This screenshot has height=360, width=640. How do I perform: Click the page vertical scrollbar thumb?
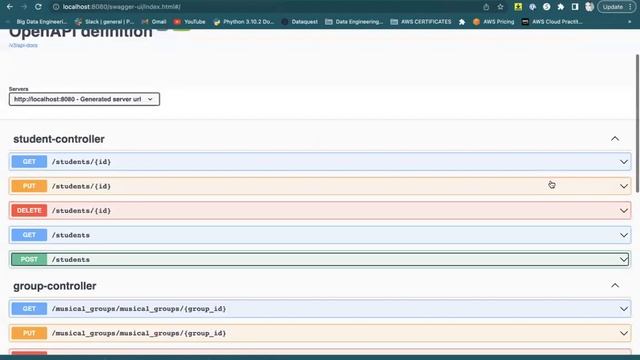point(637,123)
